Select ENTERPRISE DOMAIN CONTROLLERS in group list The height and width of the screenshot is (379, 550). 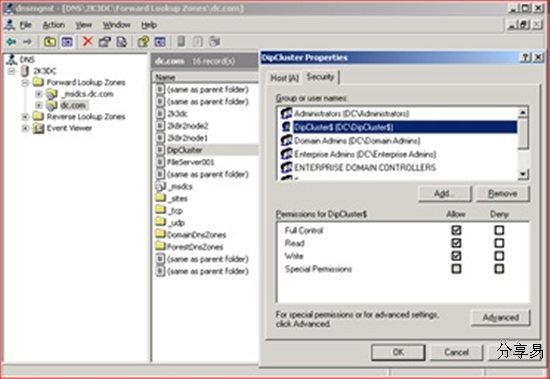pos(365,167)
